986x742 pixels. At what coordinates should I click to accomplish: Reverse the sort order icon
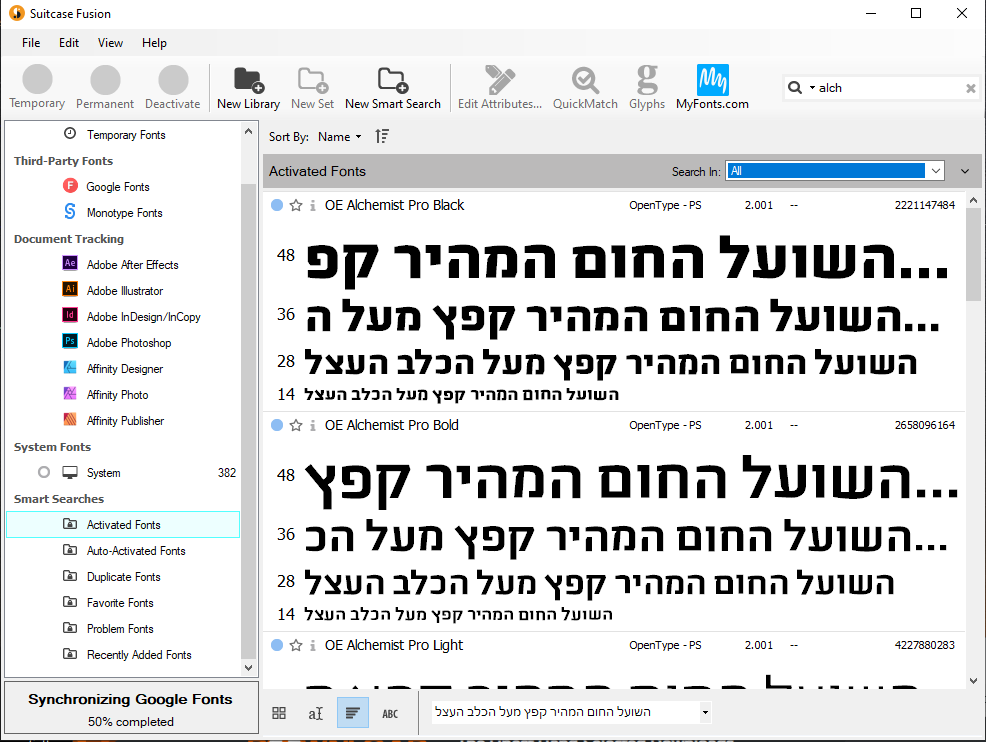click(x=382, y=136)
